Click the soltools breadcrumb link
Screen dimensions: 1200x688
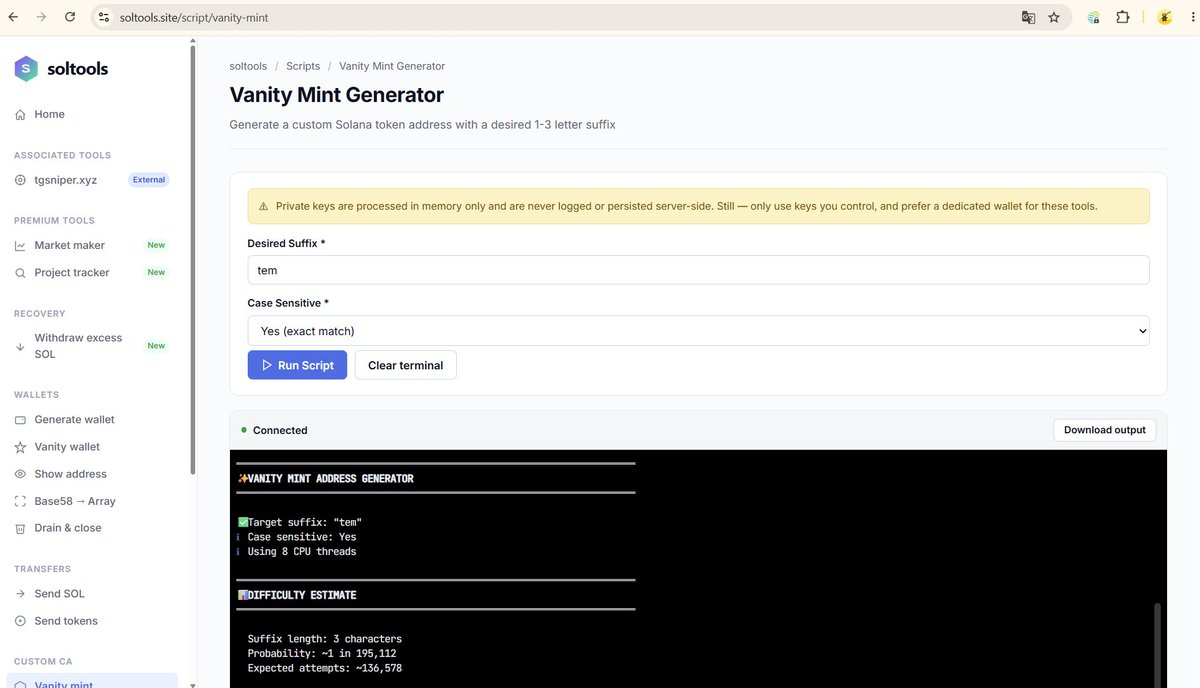coord(248,66)
